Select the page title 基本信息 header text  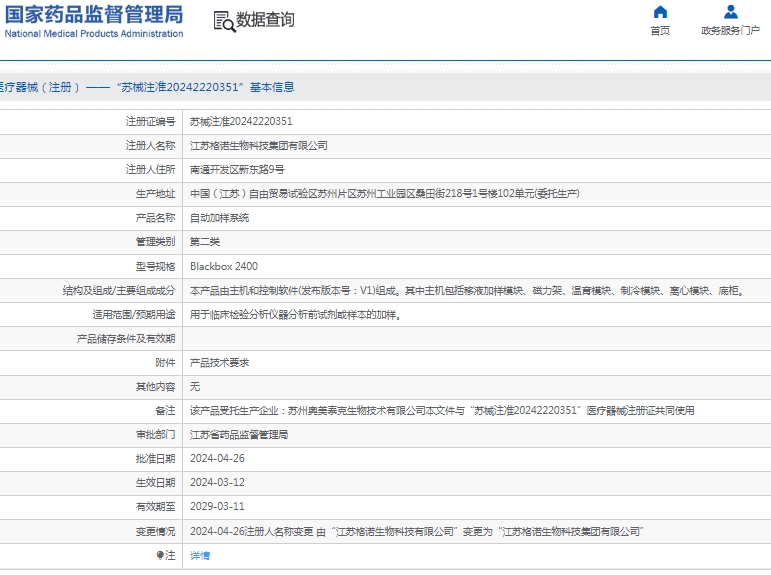pyautogui.click(x=272, y=87)
